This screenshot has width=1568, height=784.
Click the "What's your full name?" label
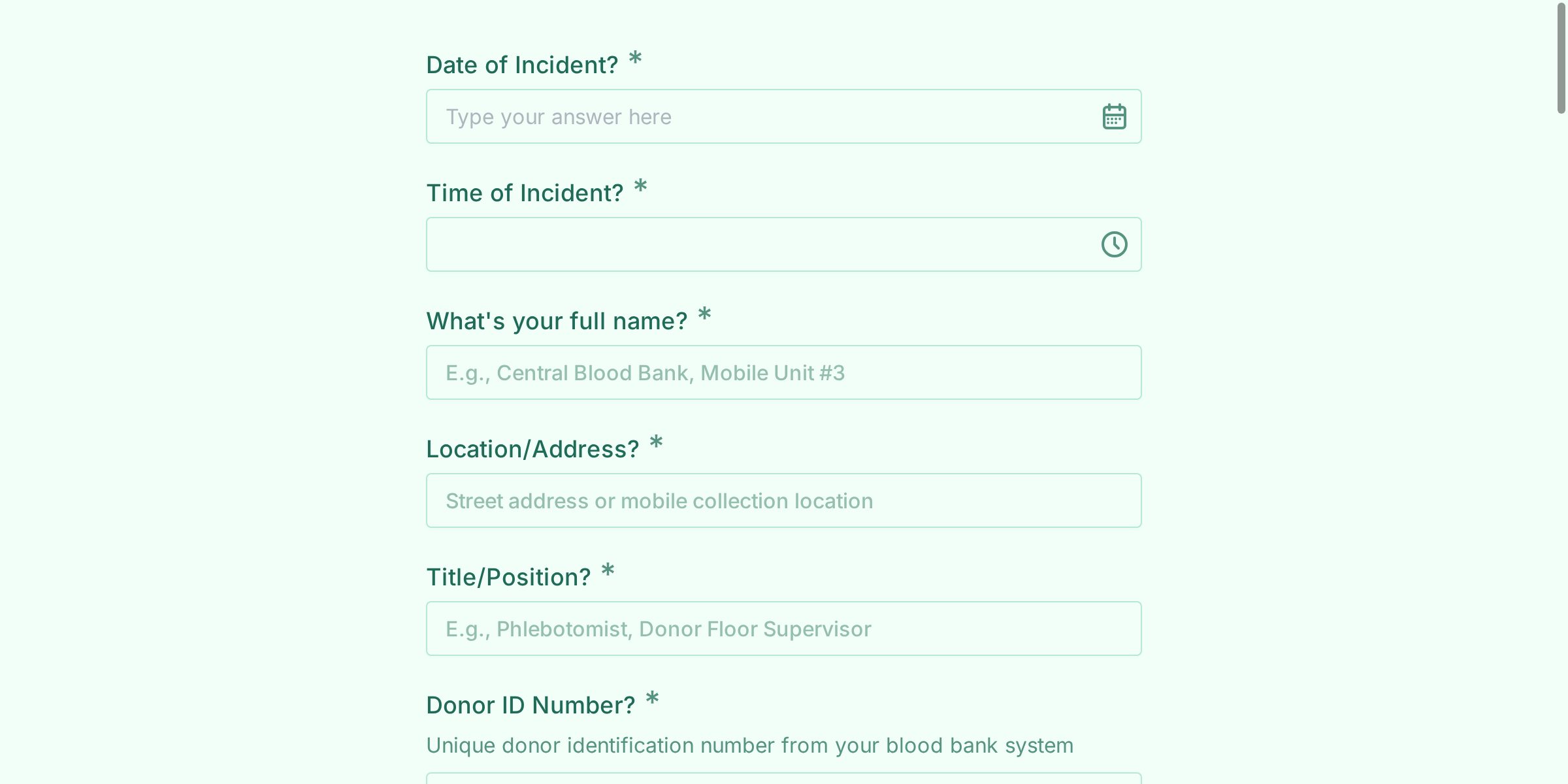(556, 321)
